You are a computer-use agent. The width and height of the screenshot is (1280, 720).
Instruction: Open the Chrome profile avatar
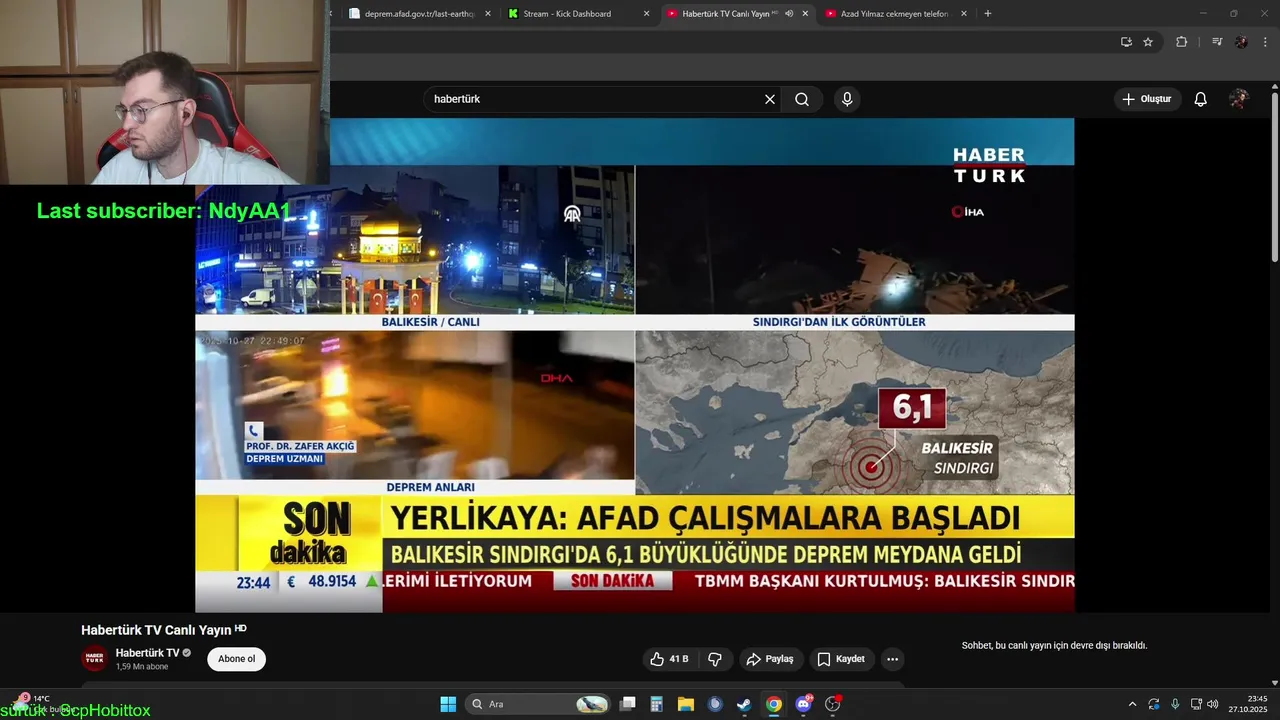pyautogui.click(x=1241, y=42)
